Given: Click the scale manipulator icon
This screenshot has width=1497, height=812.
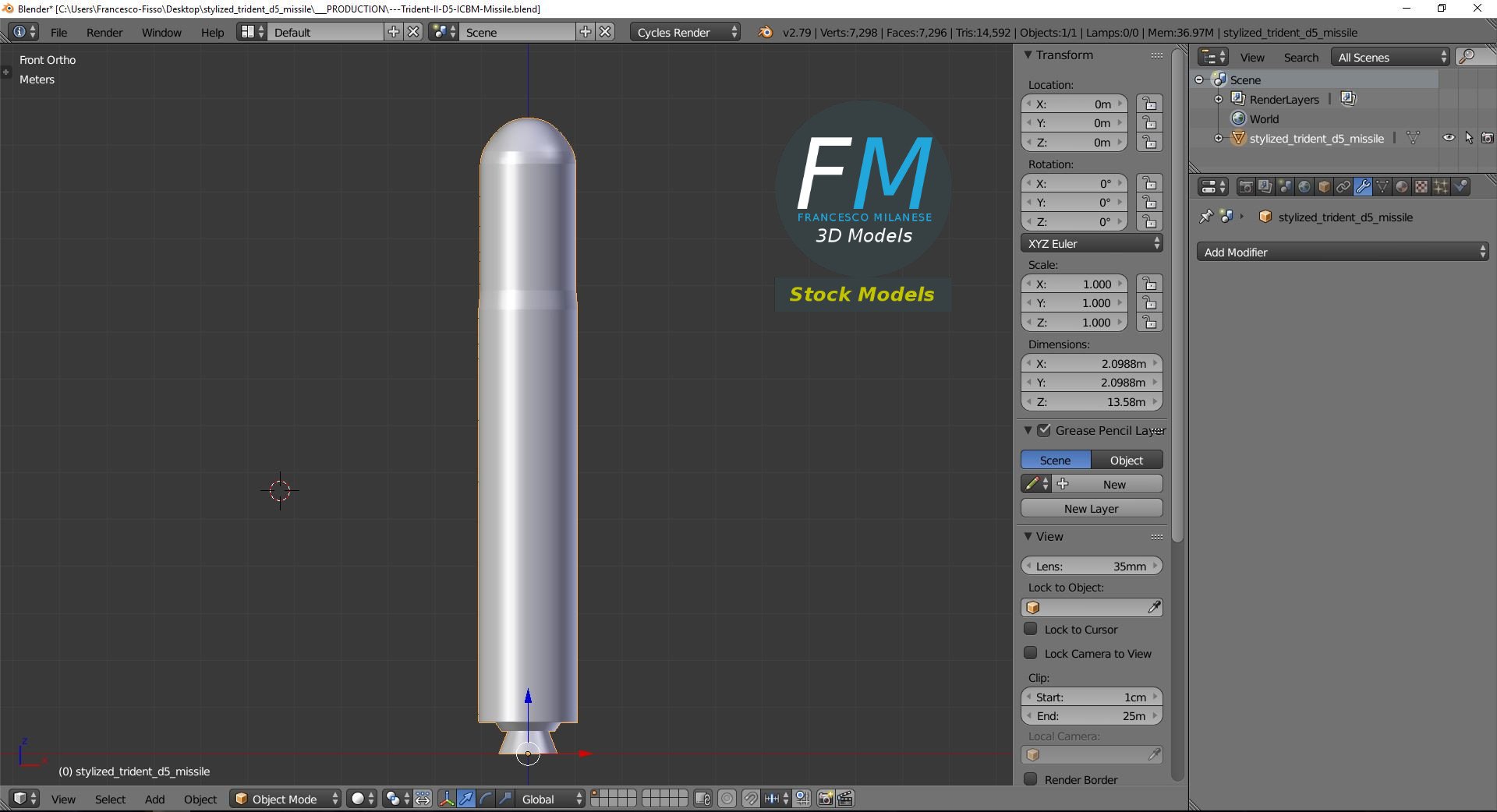Looking at the screenshot, I should 505,799.
